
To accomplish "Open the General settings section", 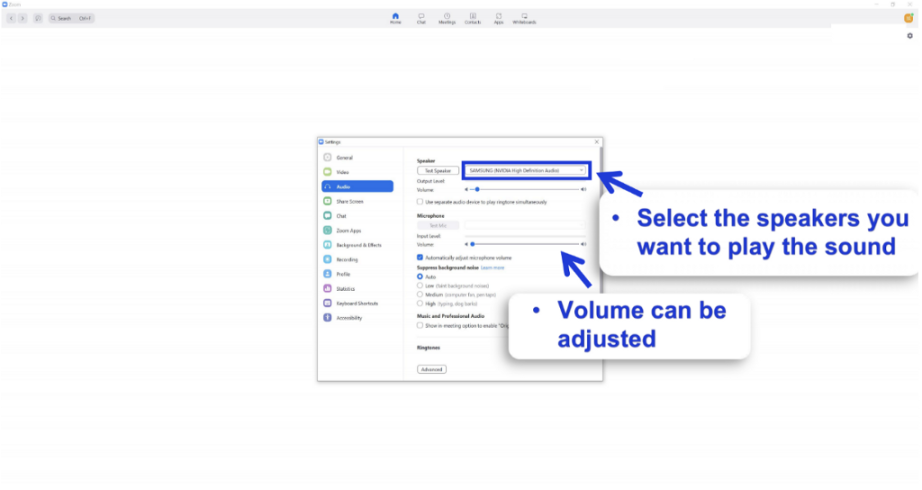I will [344, 158].
